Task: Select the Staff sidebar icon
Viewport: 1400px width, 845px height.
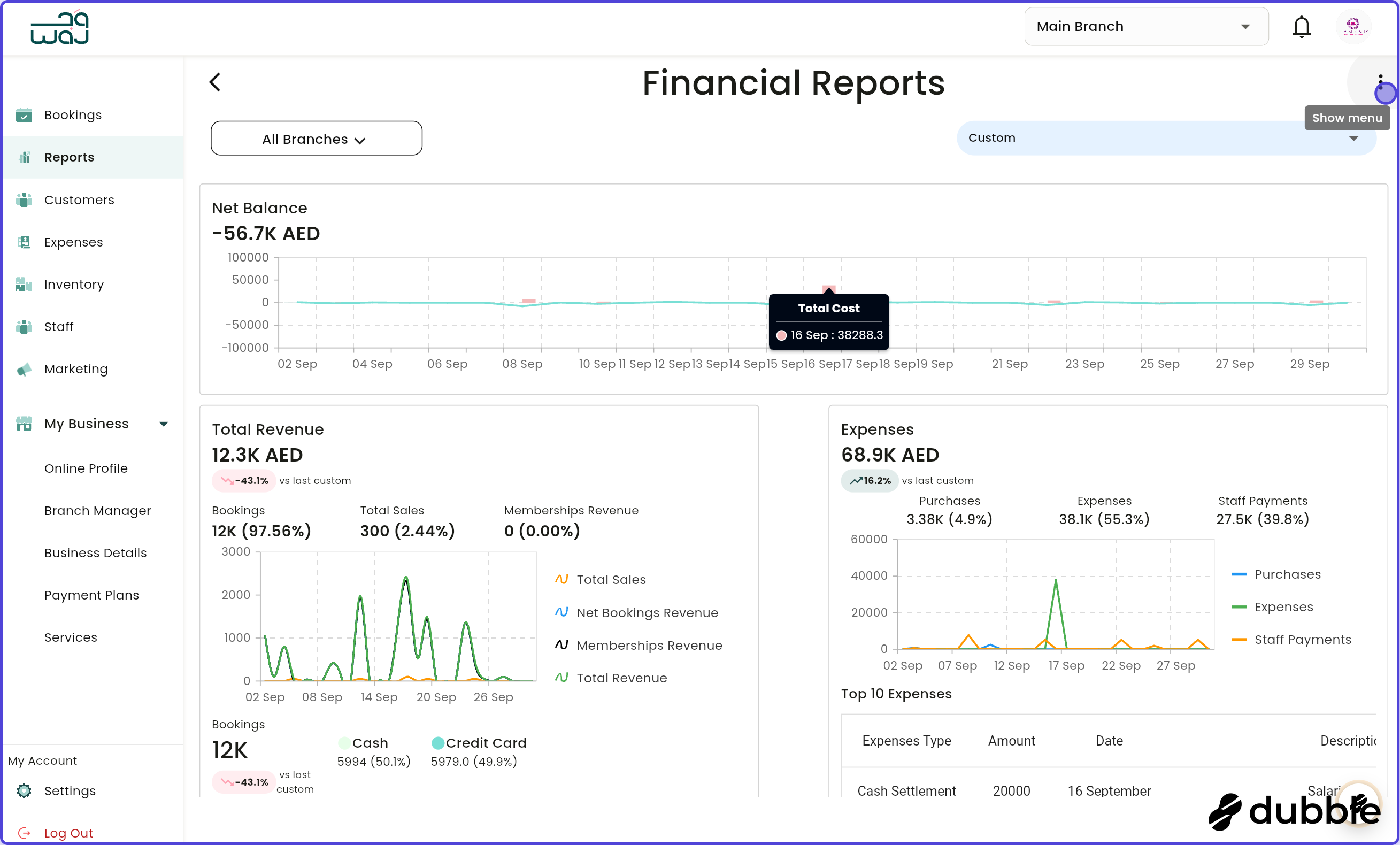Action: click(x=24, y=327)
